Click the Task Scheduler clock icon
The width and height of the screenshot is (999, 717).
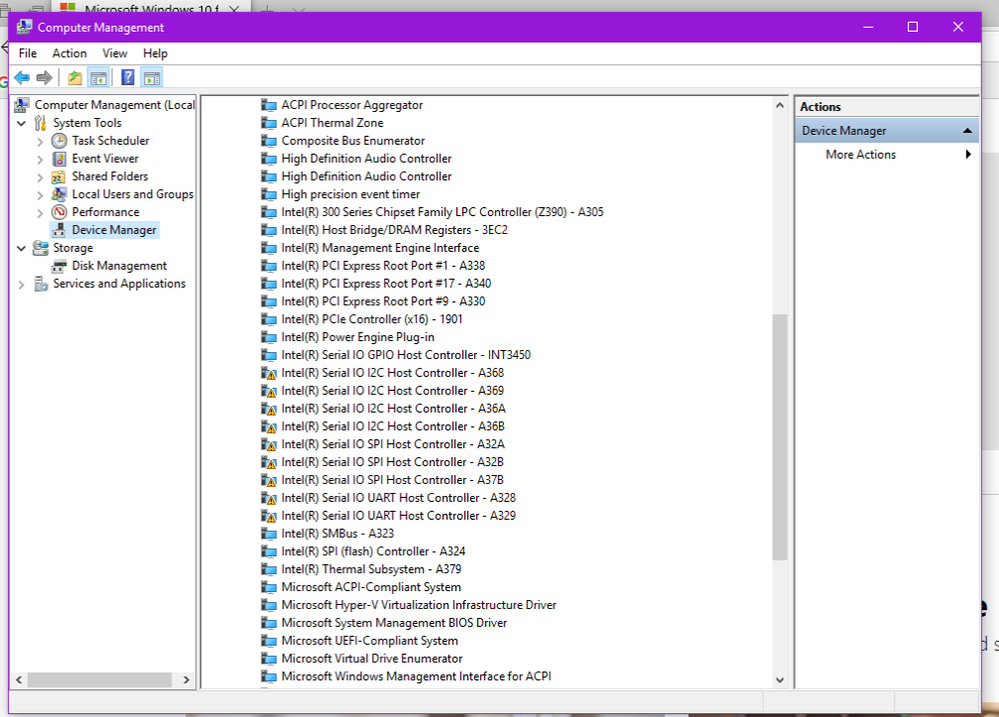(59, 141)
